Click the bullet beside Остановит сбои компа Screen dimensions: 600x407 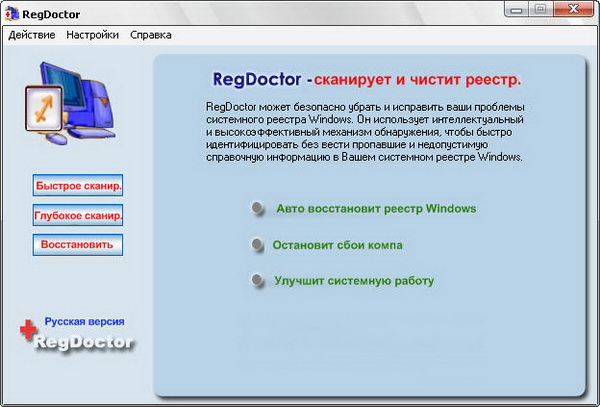pyautogui.click(x=258, y=244)
